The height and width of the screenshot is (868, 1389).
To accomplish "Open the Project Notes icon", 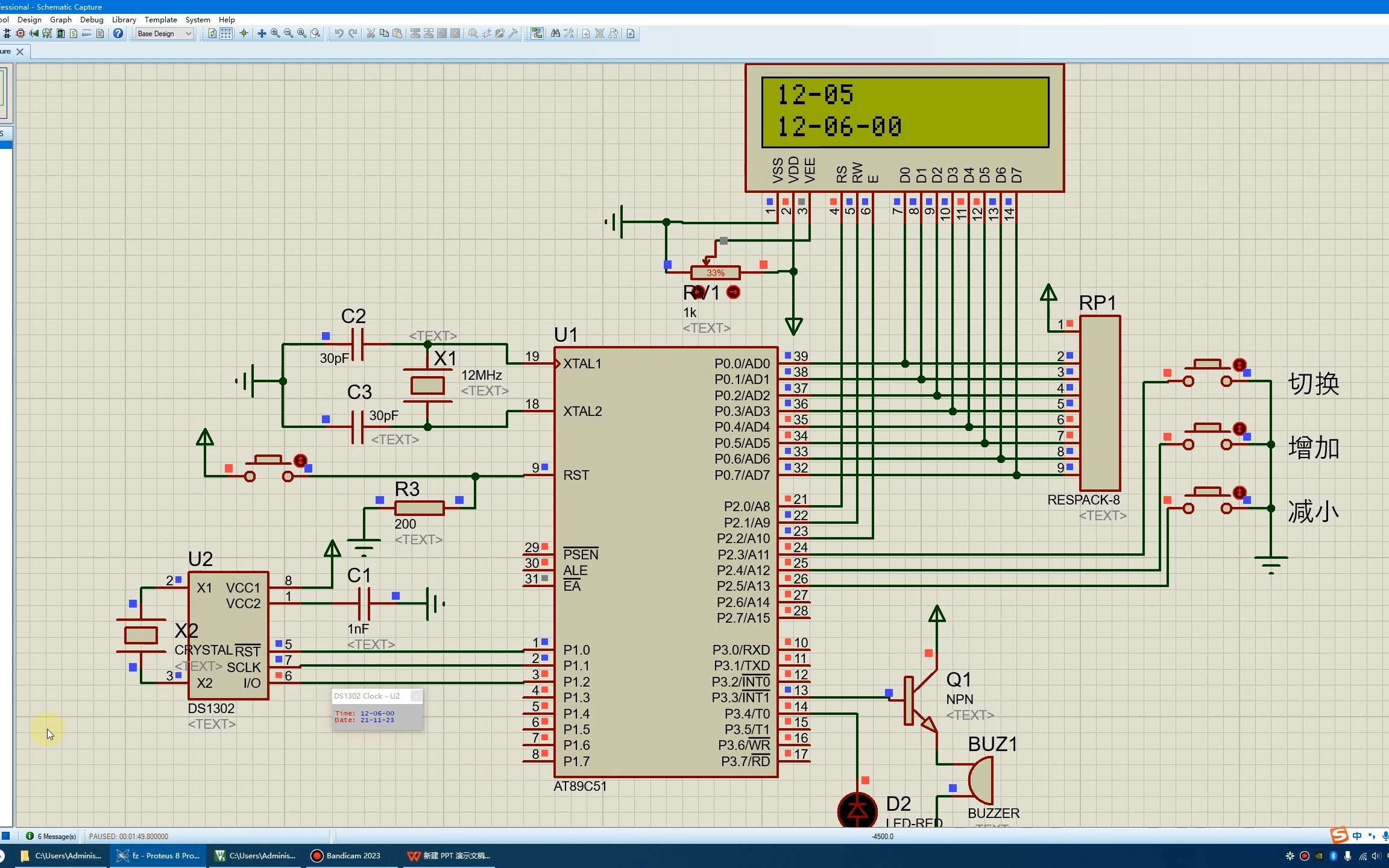I will 99,34.
